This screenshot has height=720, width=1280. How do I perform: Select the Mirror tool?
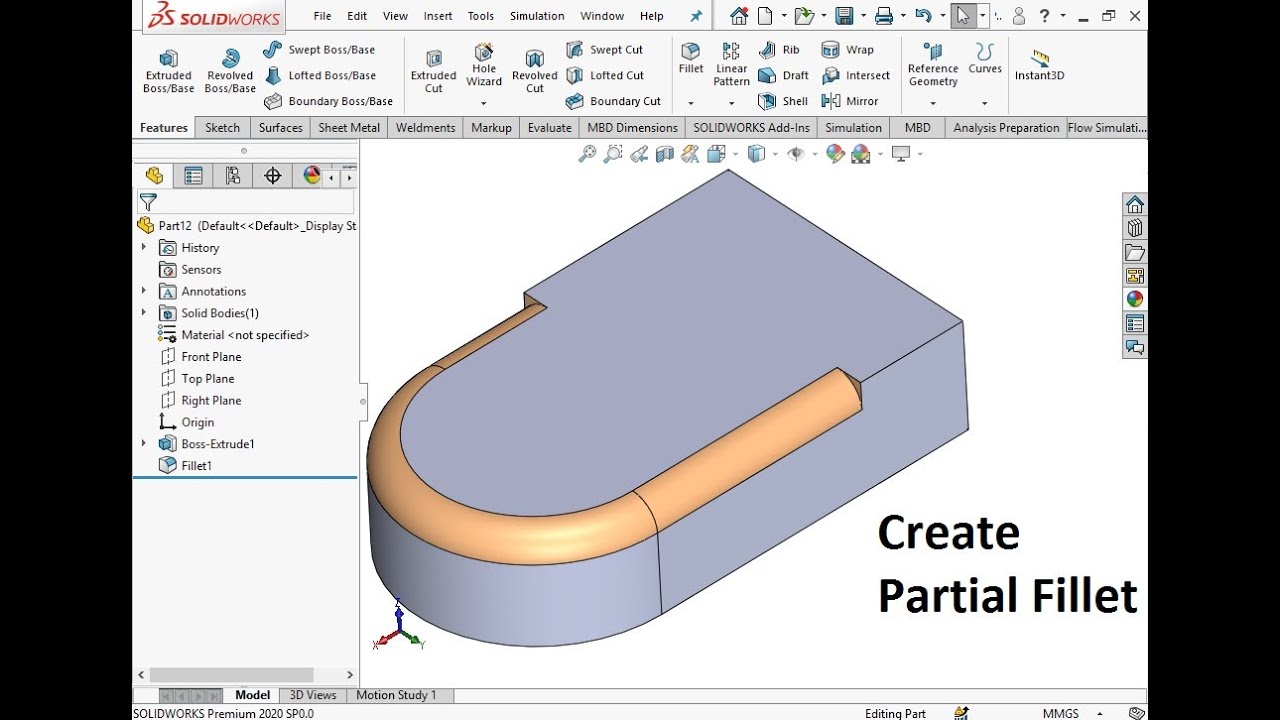click(x=849, y=101)
